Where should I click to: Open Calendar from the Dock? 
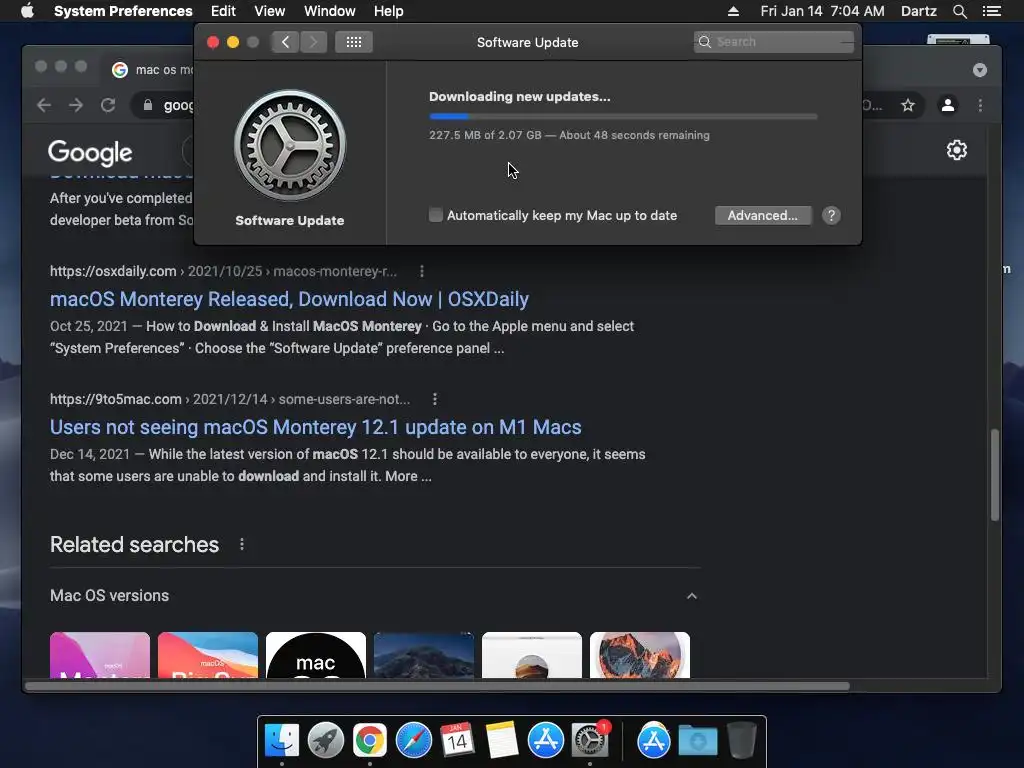(457, 741)
